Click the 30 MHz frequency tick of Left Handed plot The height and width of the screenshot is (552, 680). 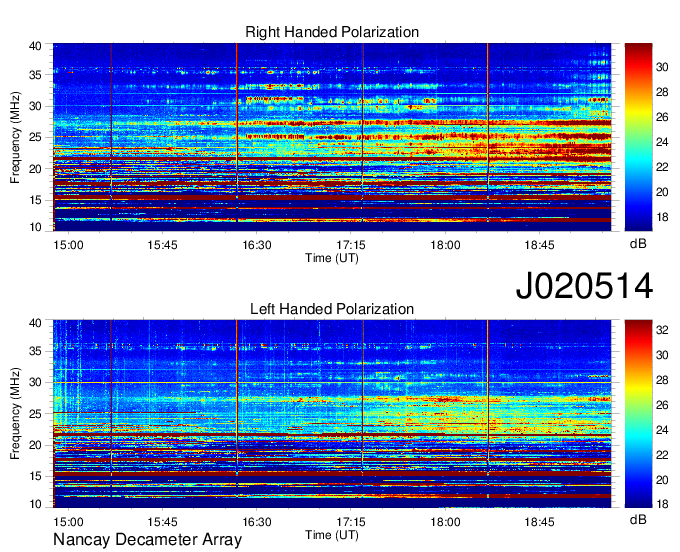coord(35,382)
